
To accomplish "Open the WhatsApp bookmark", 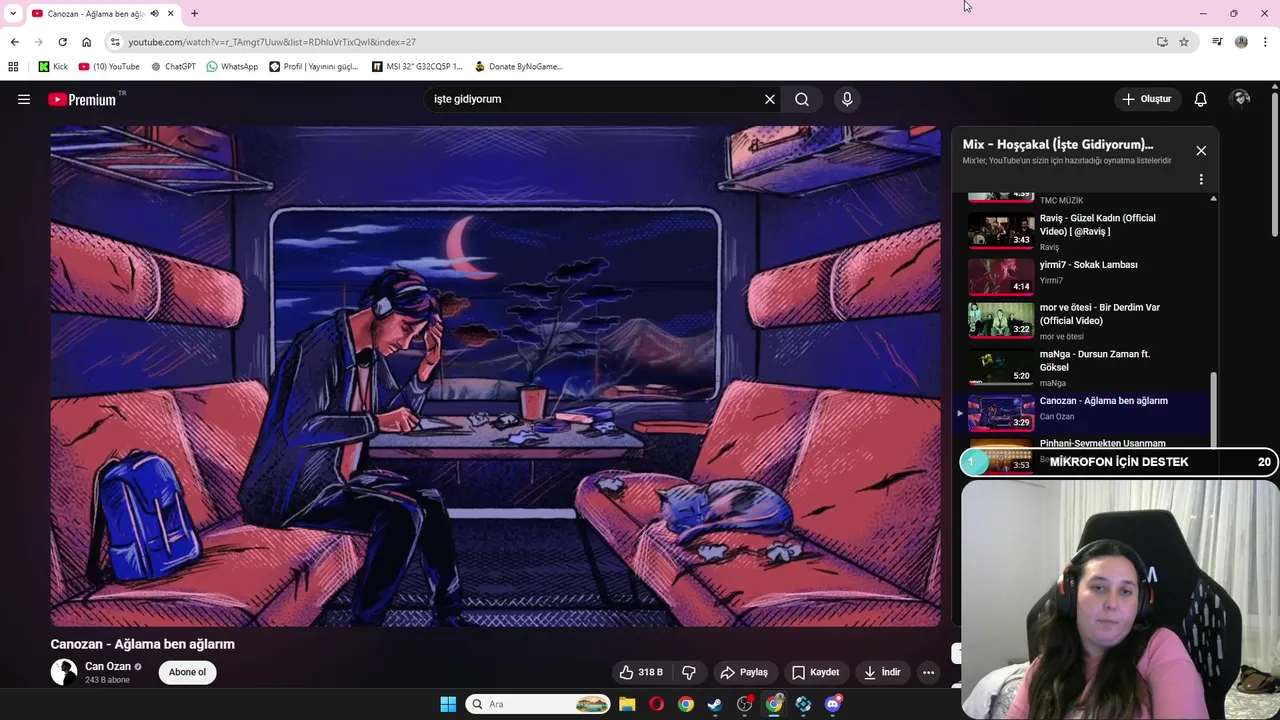I will pyautogui.click(x=232, y=67).
